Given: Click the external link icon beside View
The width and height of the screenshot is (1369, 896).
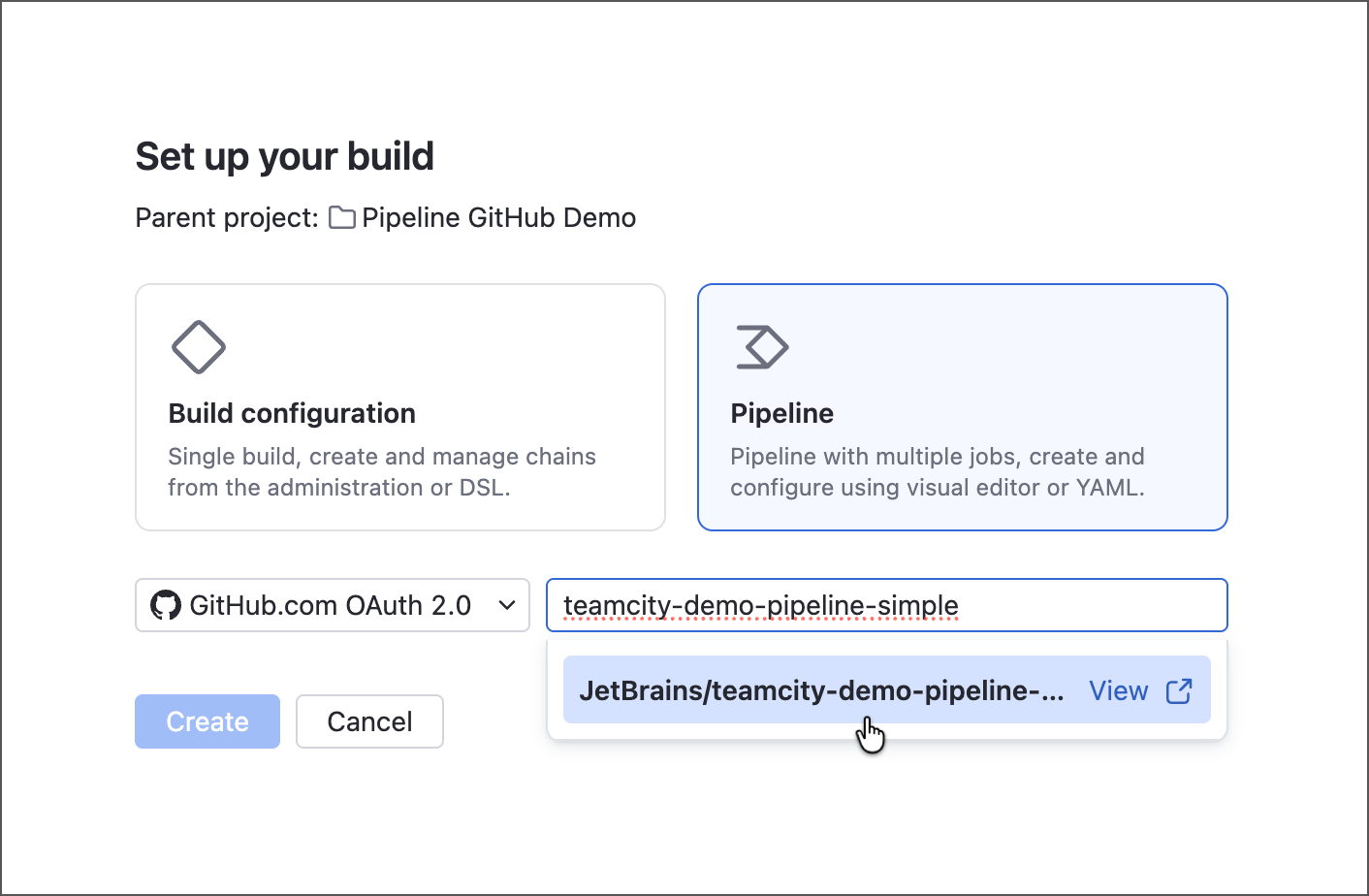Looking at the screenshot, I should tap(1179, 690).
